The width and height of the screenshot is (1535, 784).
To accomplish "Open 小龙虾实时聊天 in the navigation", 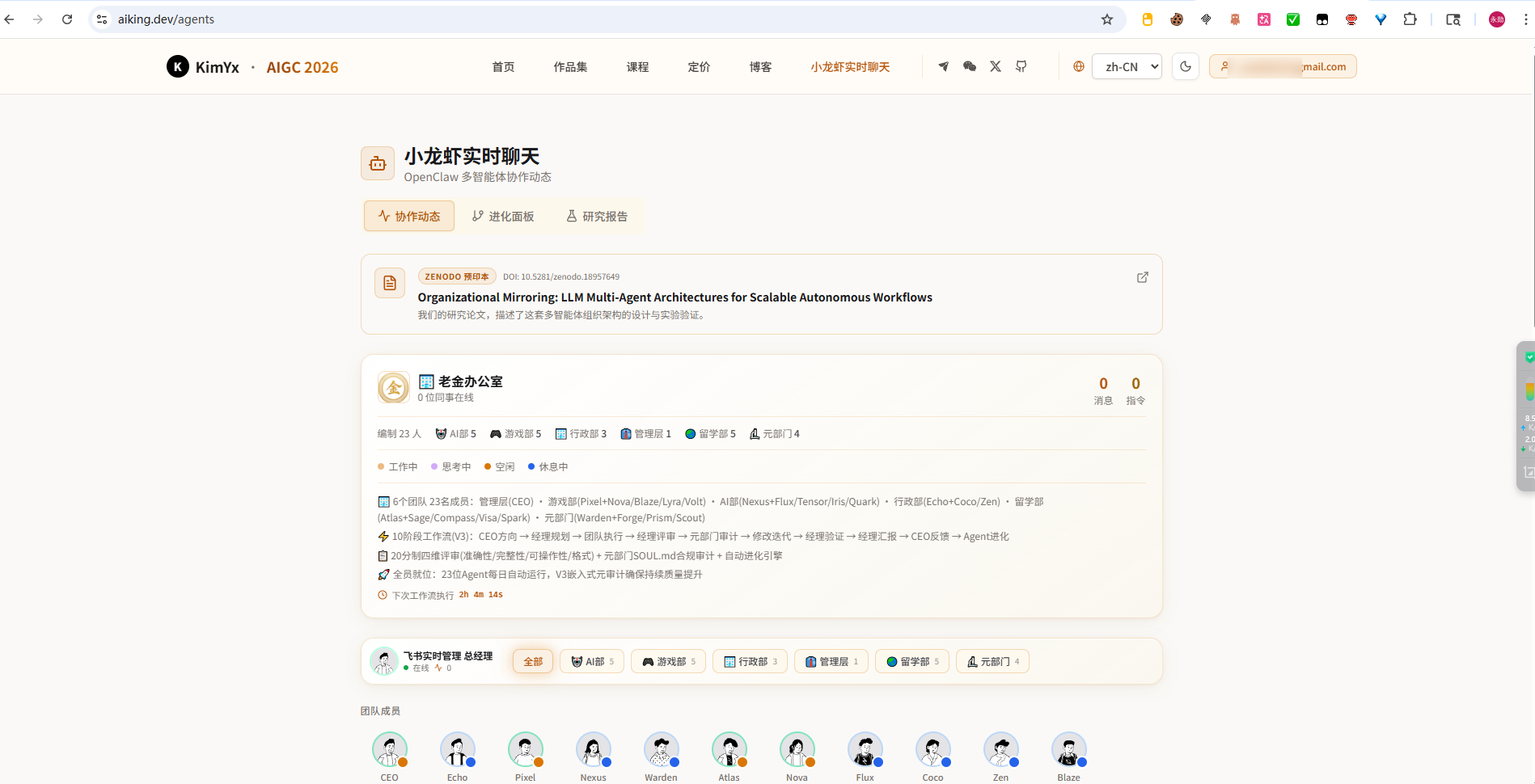I will coord(850,67).
